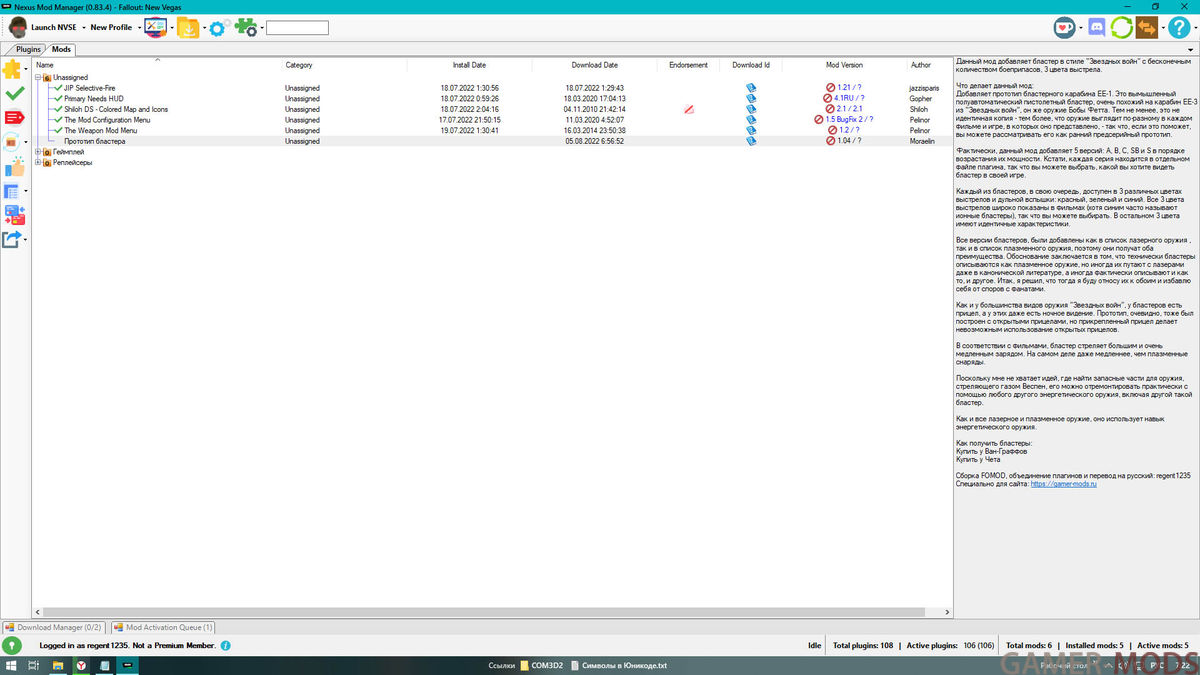
Task: Switch to the Mods tab
Action: (x=62, y=48)
